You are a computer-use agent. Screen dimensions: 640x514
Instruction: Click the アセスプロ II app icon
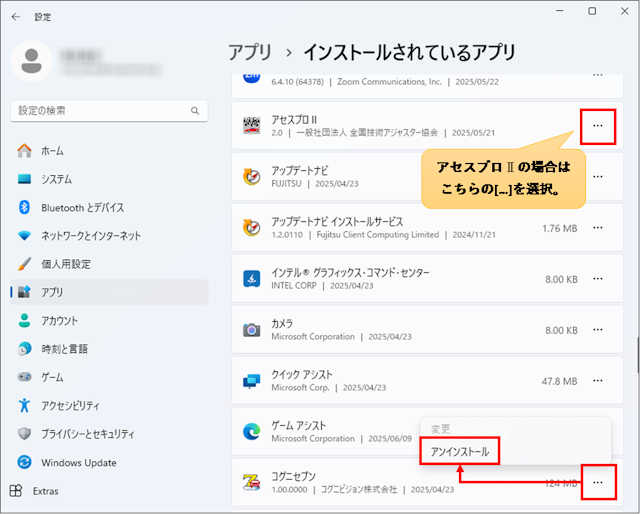tap(251, 126)
